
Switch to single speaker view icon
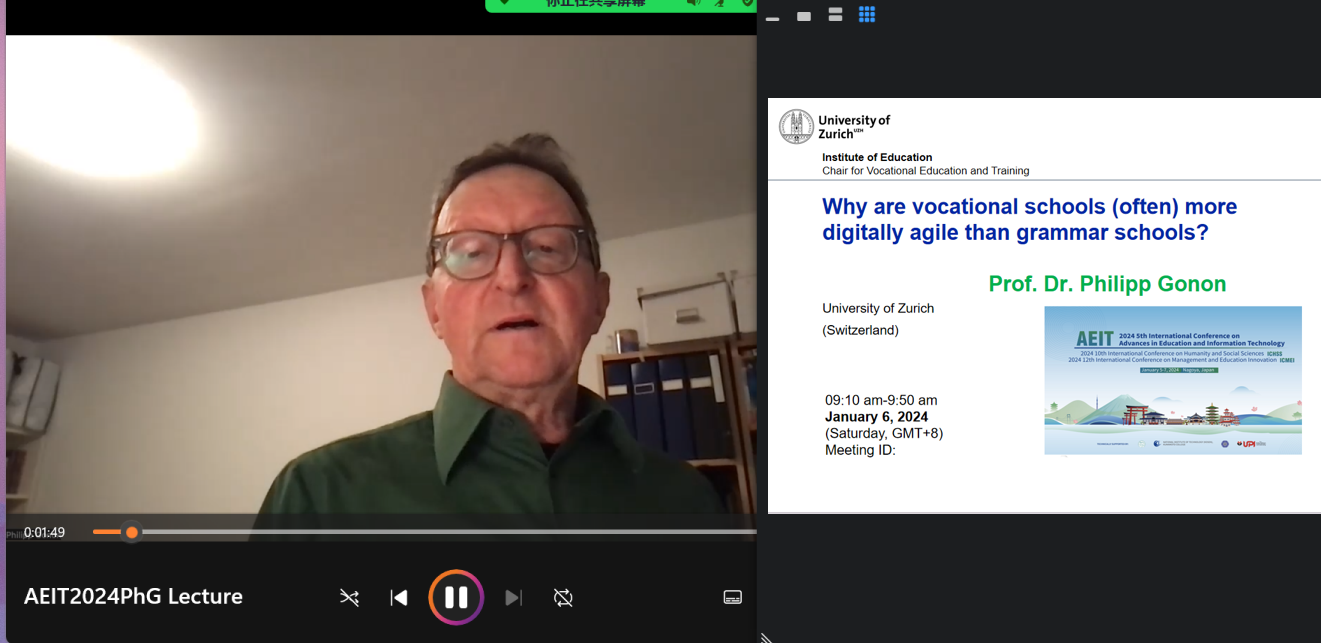point(804,16)
